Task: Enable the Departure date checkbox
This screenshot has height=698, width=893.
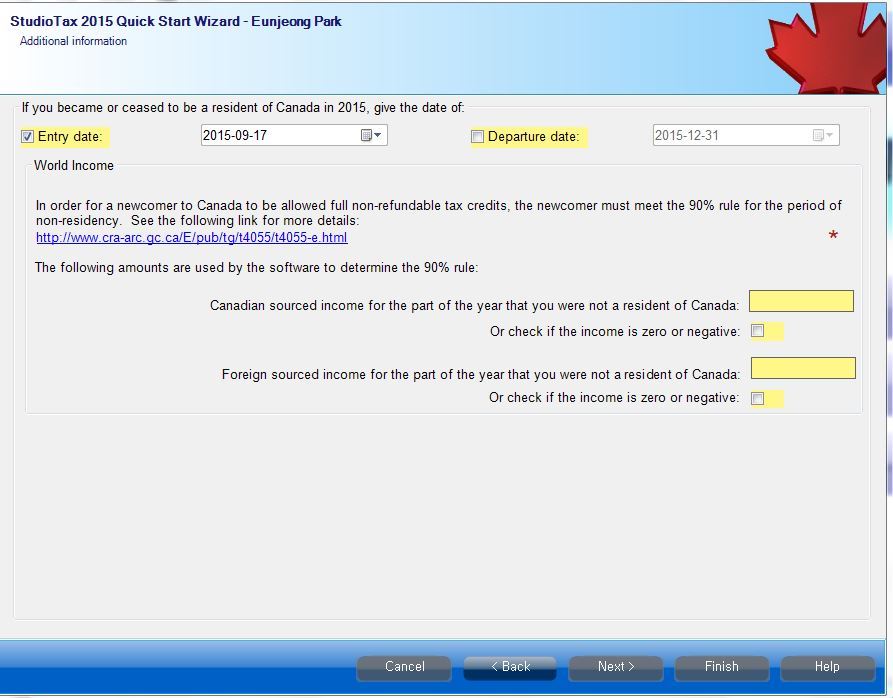Action: point(477,137)
